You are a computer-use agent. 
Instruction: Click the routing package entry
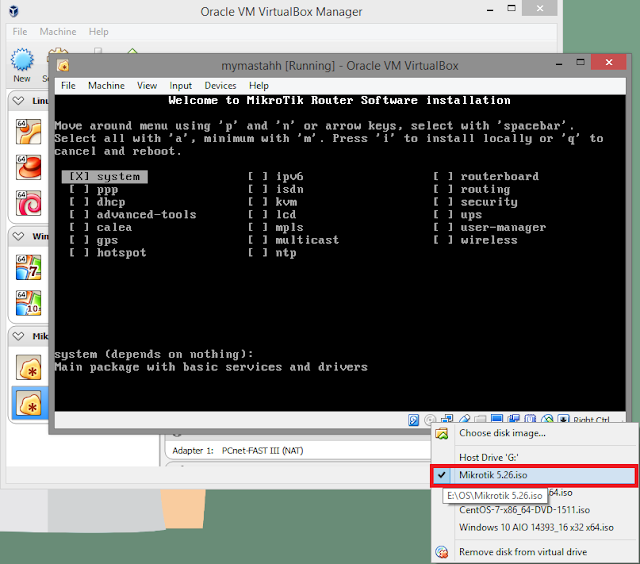471,189
